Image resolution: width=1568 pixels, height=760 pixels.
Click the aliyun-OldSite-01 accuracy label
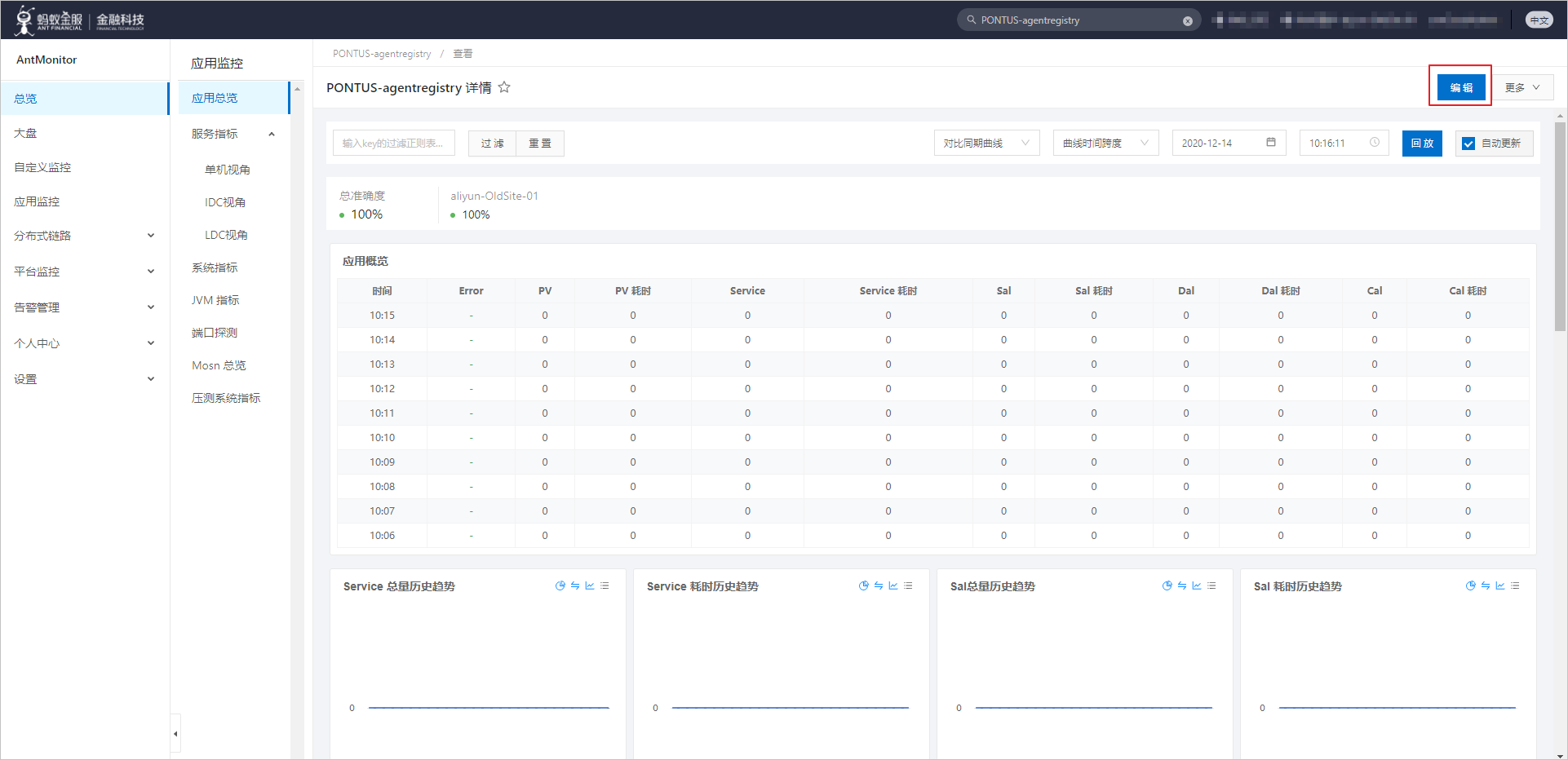494,196
